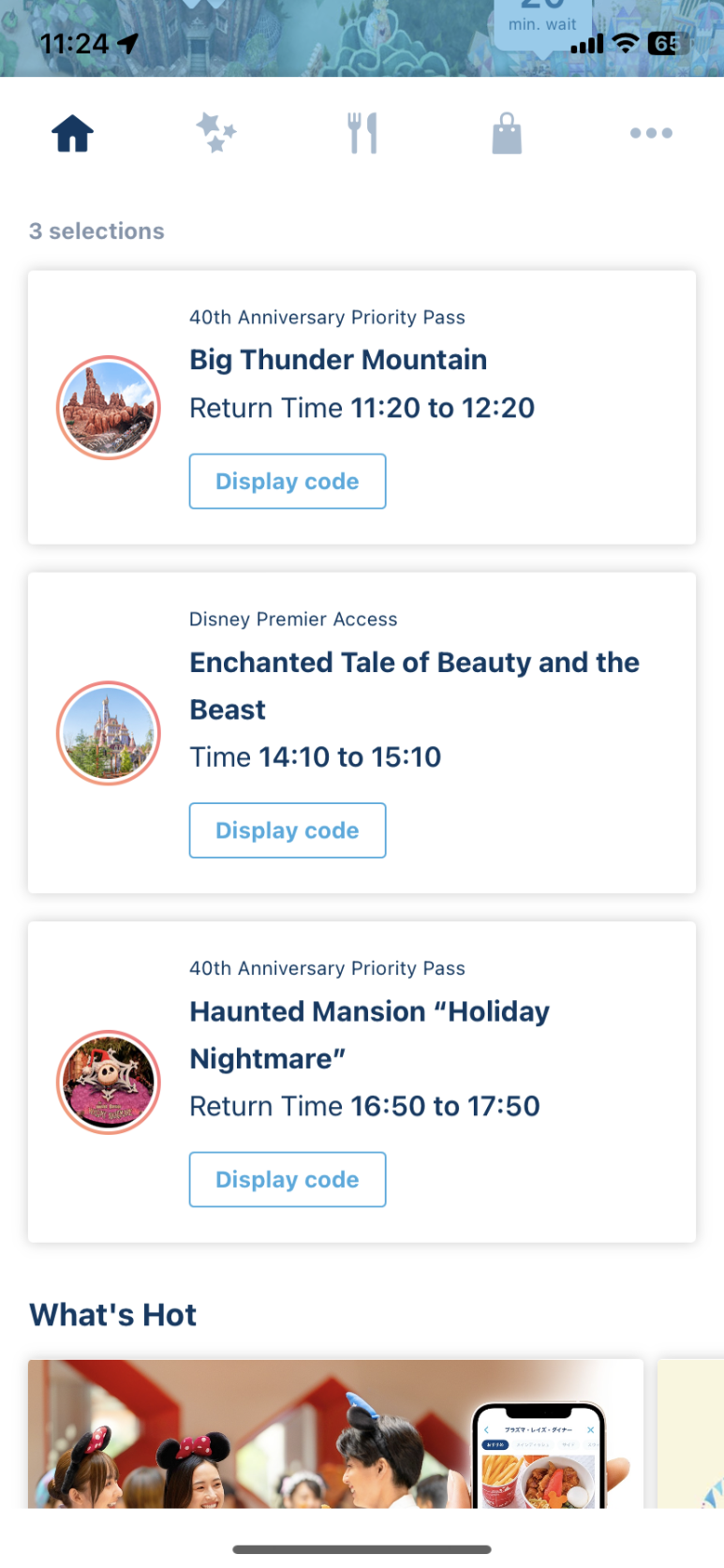Tap the Haunted Mansion round photo

(x=109, y=1083)
